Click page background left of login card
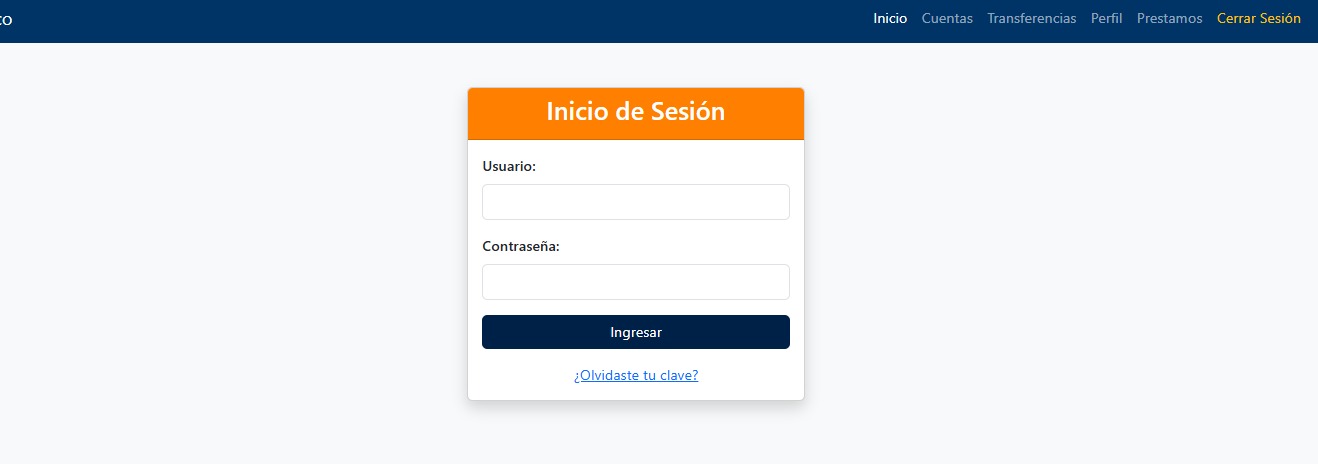Image resolution: width=1318 pixels, height=464 pixels. [x=230, y=250]
